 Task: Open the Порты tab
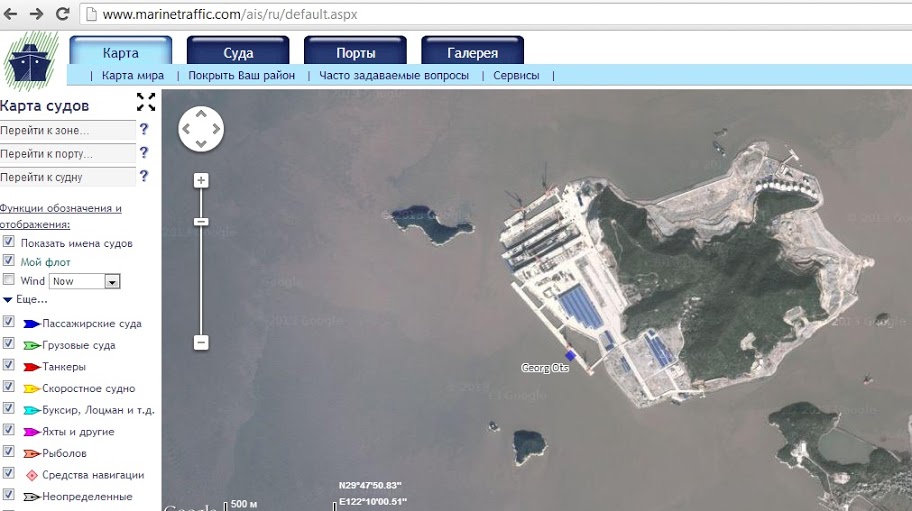click(355, 53)
